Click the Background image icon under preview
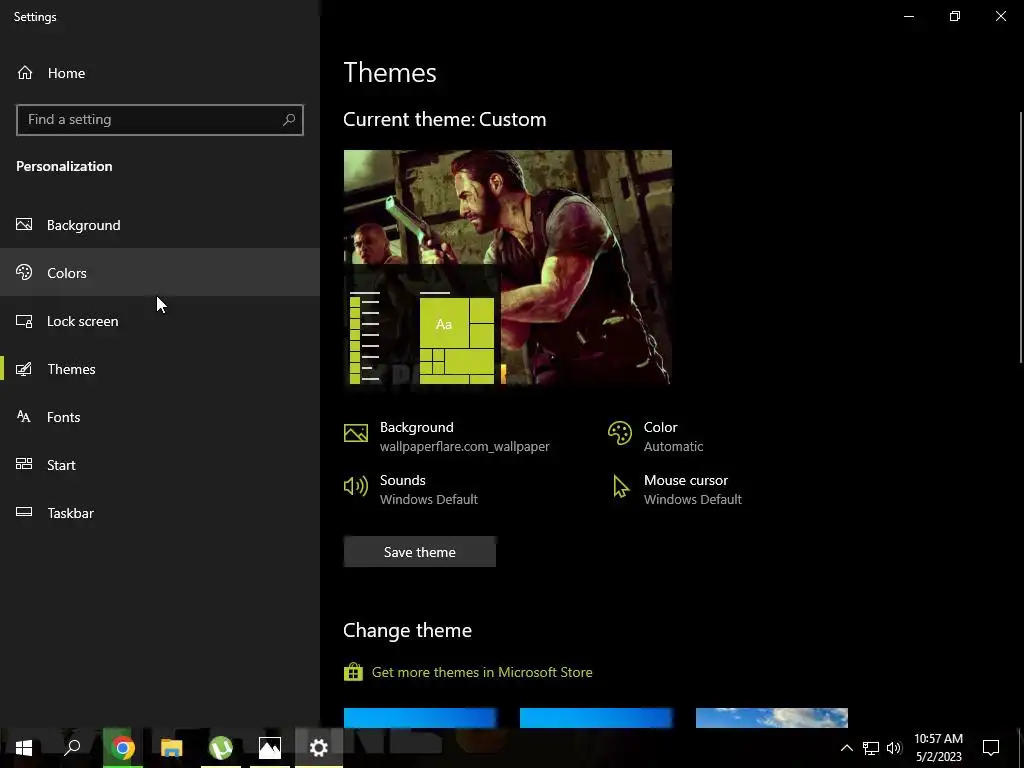Viewport: 1024px width, 768px height. point(356,433)
